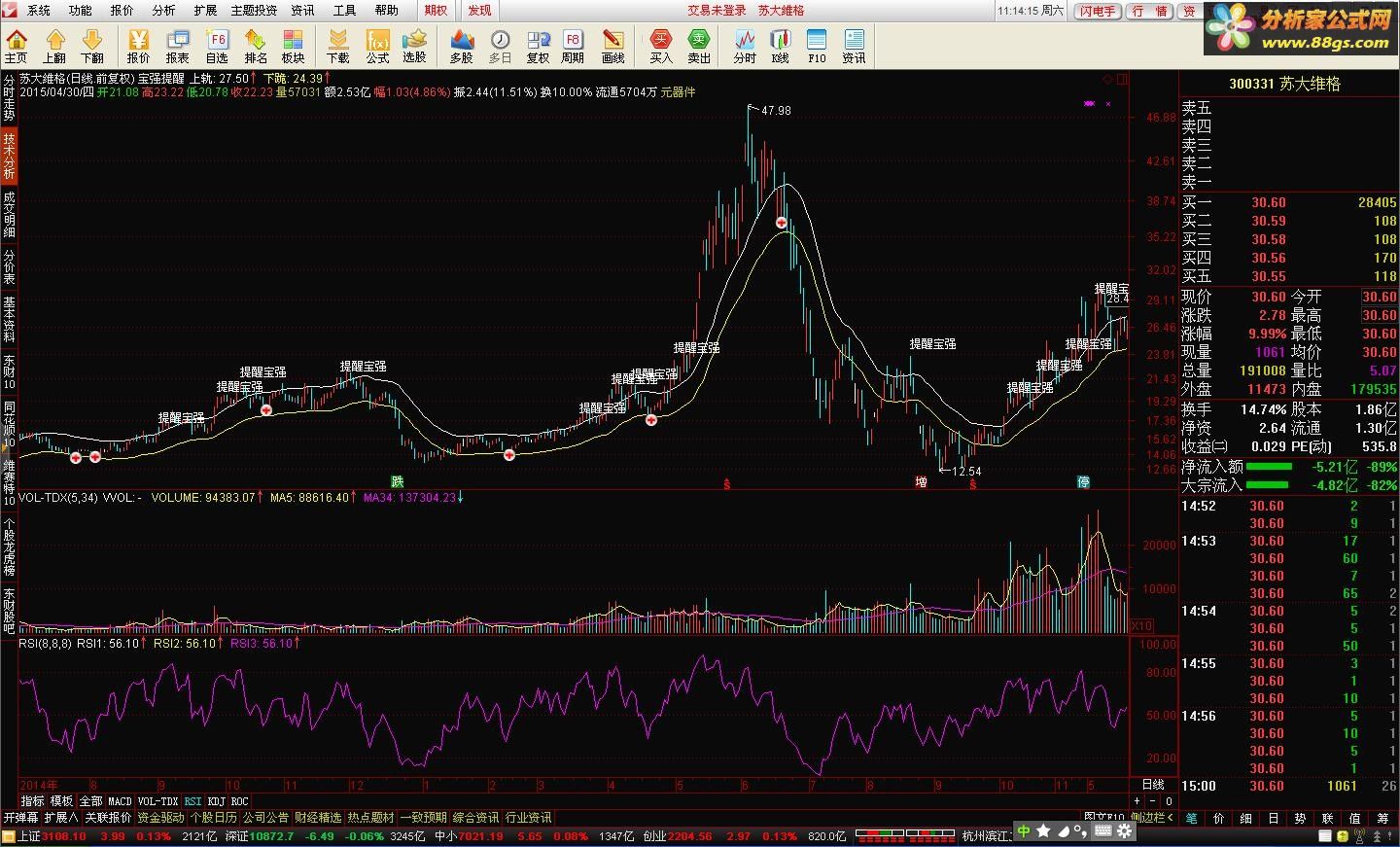Click the 期权 options button
The height and width of the screenshot is (847, 1400).
[x=436, y=11]
